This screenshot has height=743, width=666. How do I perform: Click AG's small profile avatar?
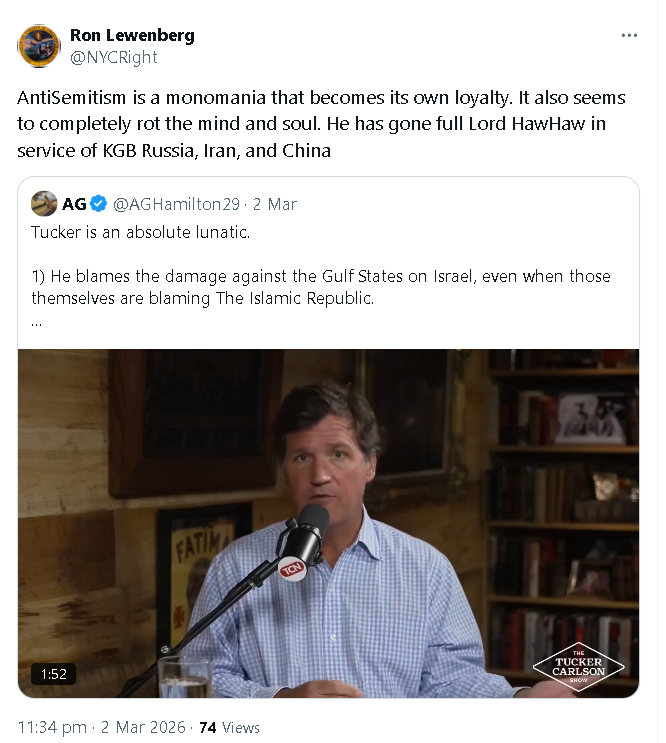pyautogui.click(x=44, y=204)
